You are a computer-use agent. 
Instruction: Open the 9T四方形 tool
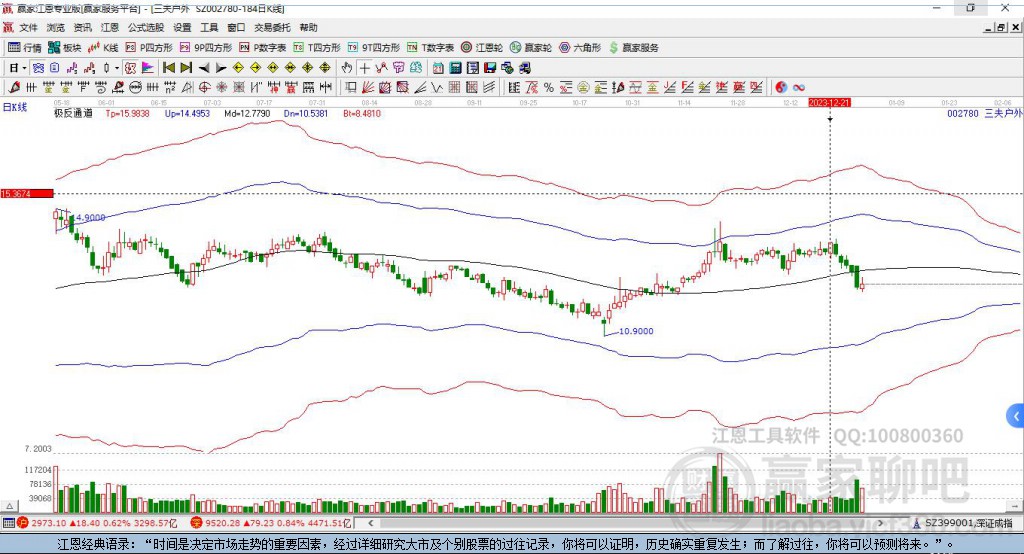[x=373, y=48]
